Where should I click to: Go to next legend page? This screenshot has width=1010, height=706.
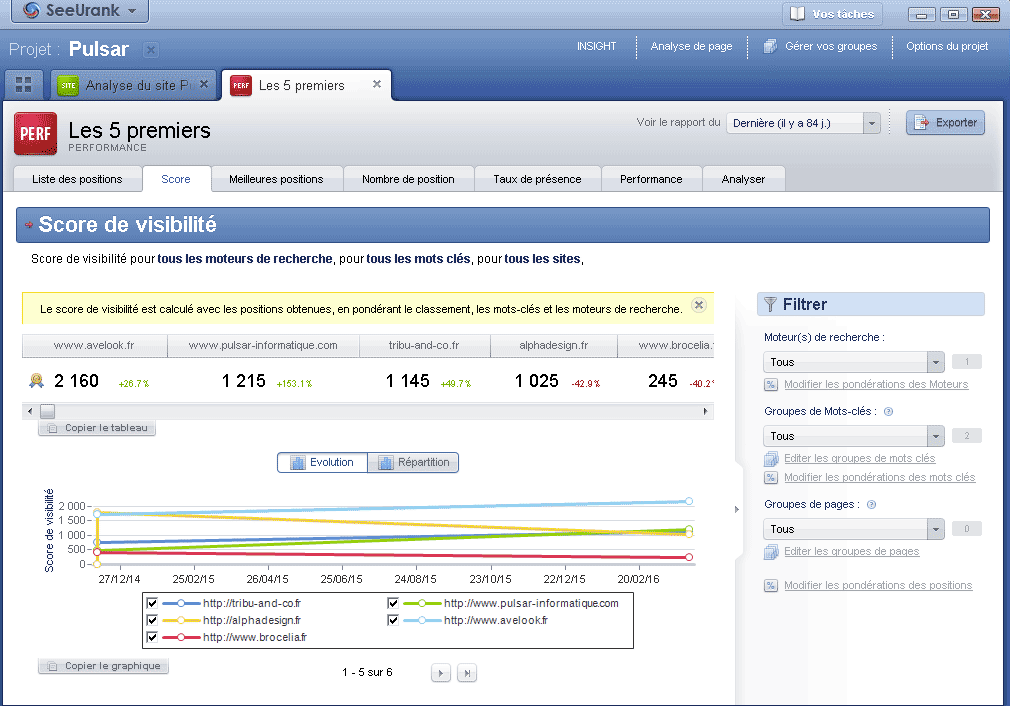coord(441,673)
